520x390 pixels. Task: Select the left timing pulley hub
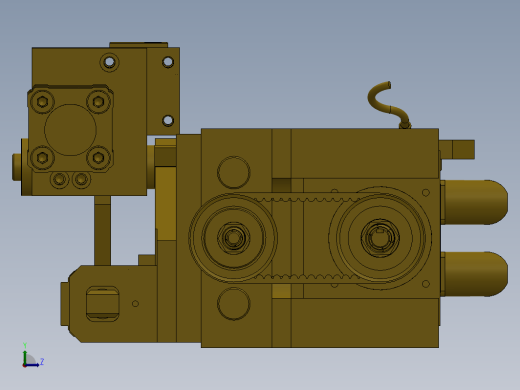(x=233, y=238)
